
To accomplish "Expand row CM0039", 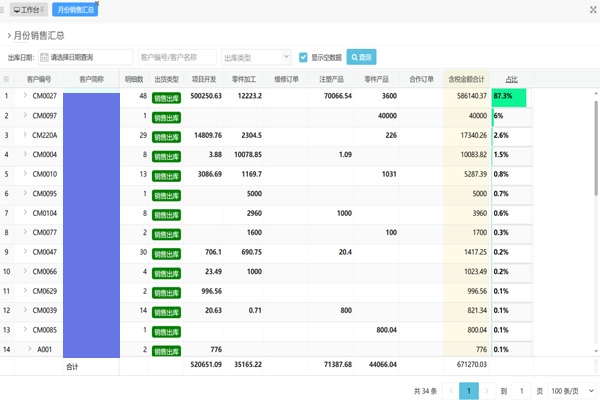I will pyautogui.click(x=25, y=309).
